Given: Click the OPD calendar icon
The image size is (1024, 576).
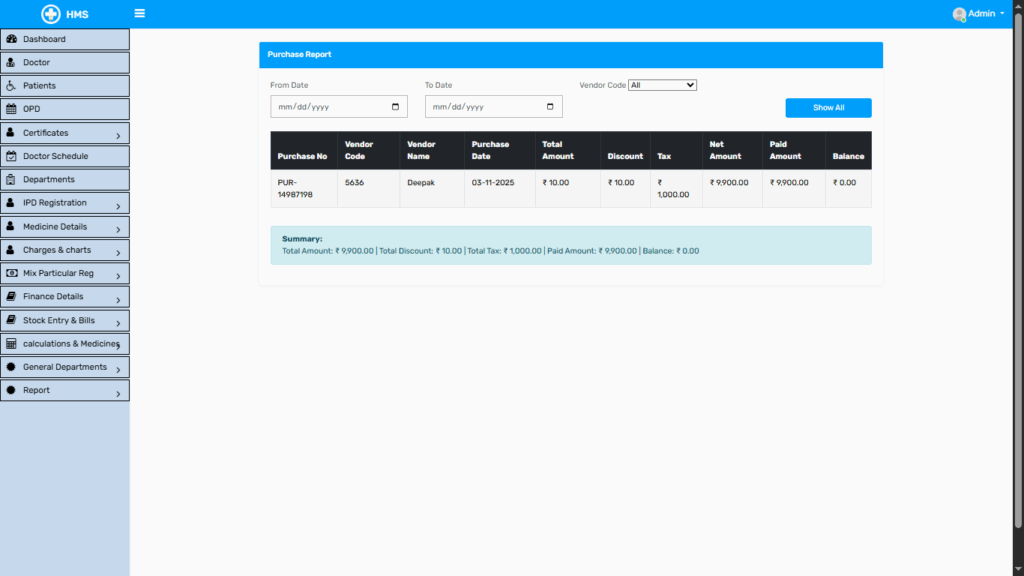Looking at the screenshot, I should 11,109.
